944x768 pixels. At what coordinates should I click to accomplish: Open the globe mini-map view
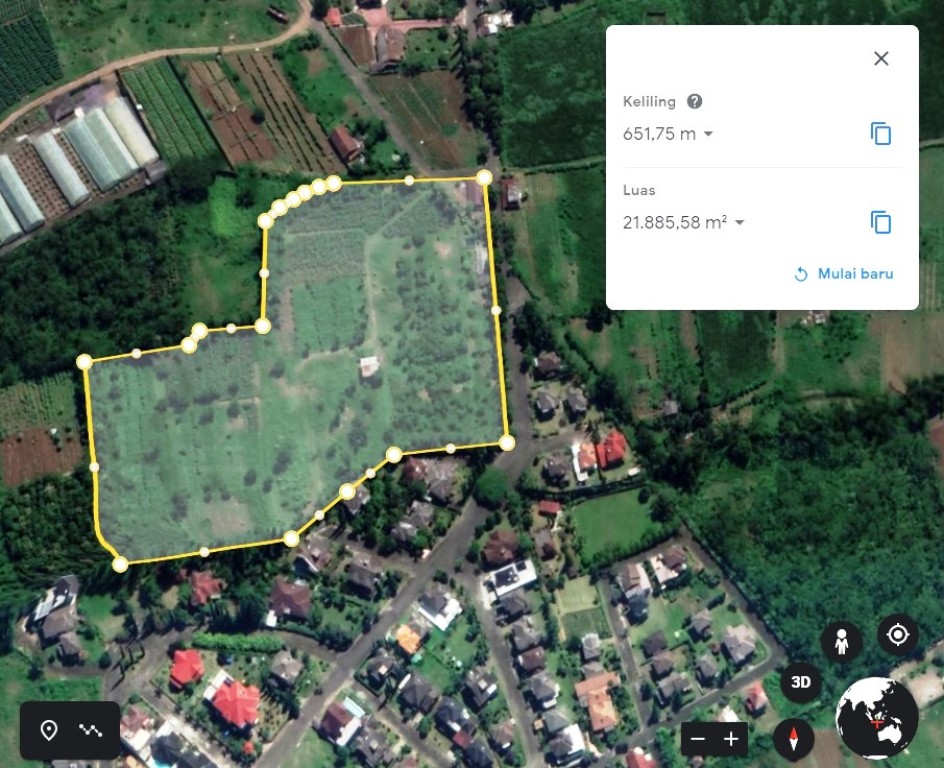[x=877, y=717]
